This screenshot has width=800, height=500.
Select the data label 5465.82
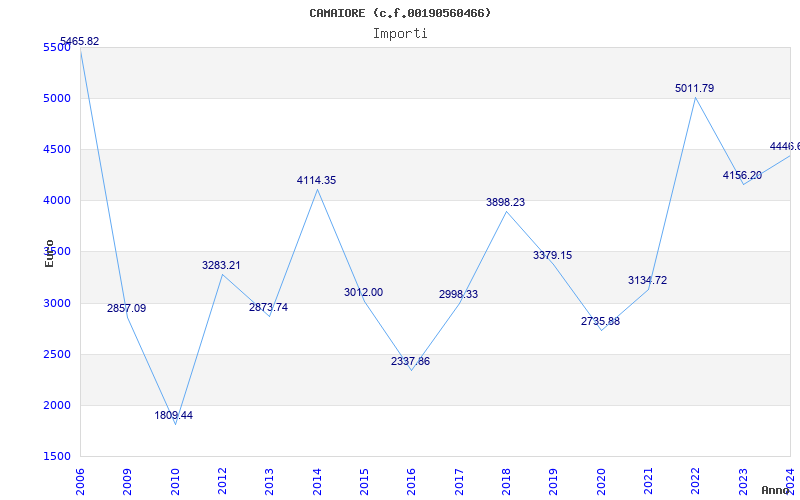pyautogui.click(x=80, y=41)
